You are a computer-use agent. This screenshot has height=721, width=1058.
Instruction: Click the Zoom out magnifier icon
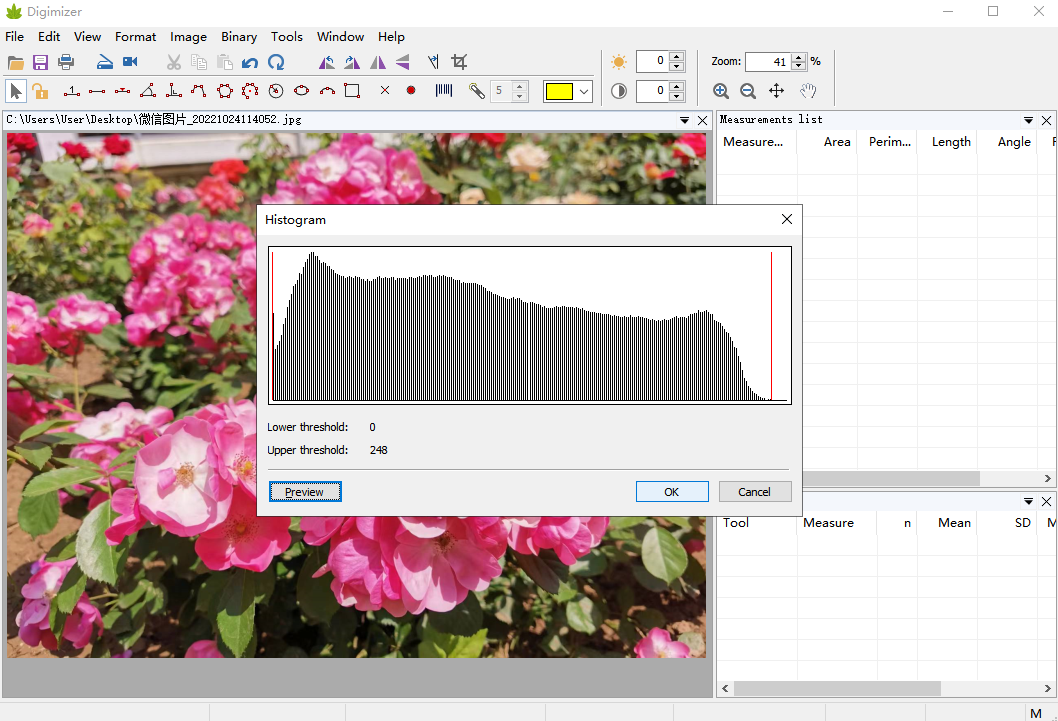[x=748, y=90]
